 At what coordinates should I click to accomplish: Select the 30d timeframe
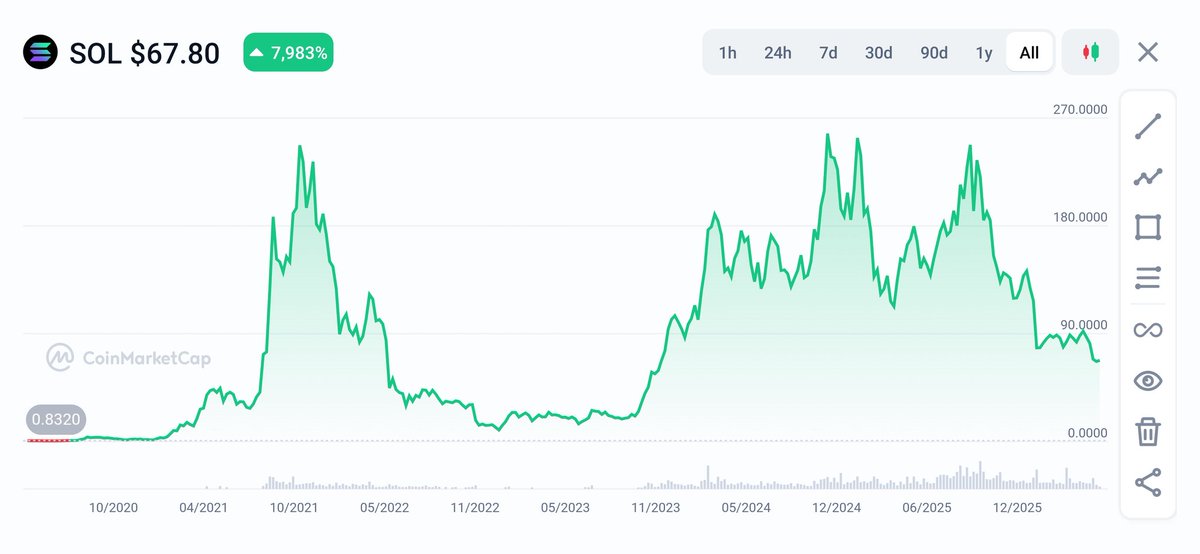[x=879, y=53]
